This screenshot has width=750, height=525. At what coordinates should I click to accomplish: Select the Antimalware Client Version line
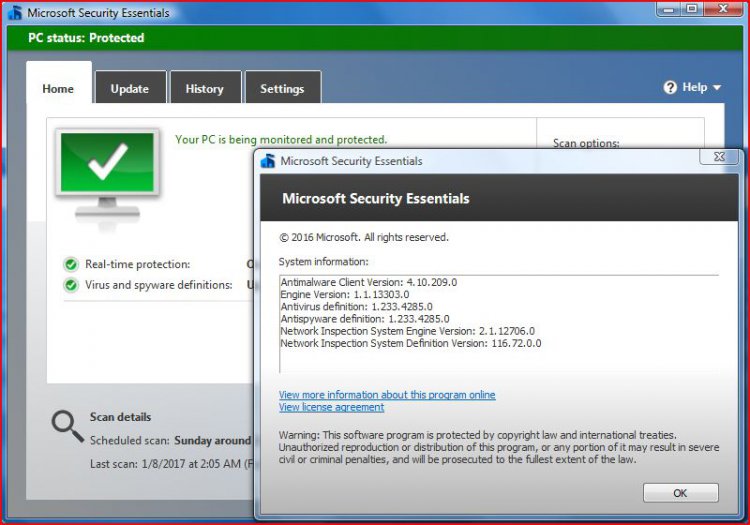tap(368, 283)
